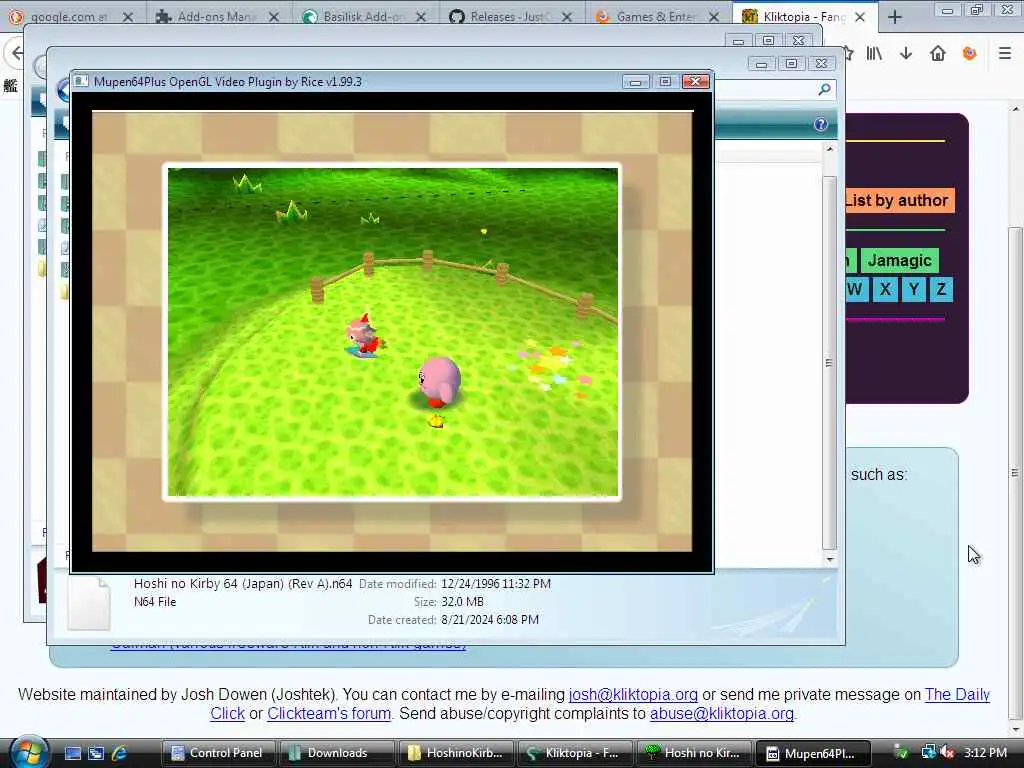Switch to Kliktopia taskbar window button
This screenshot has width=1024, height=768.
coord(575,753)
